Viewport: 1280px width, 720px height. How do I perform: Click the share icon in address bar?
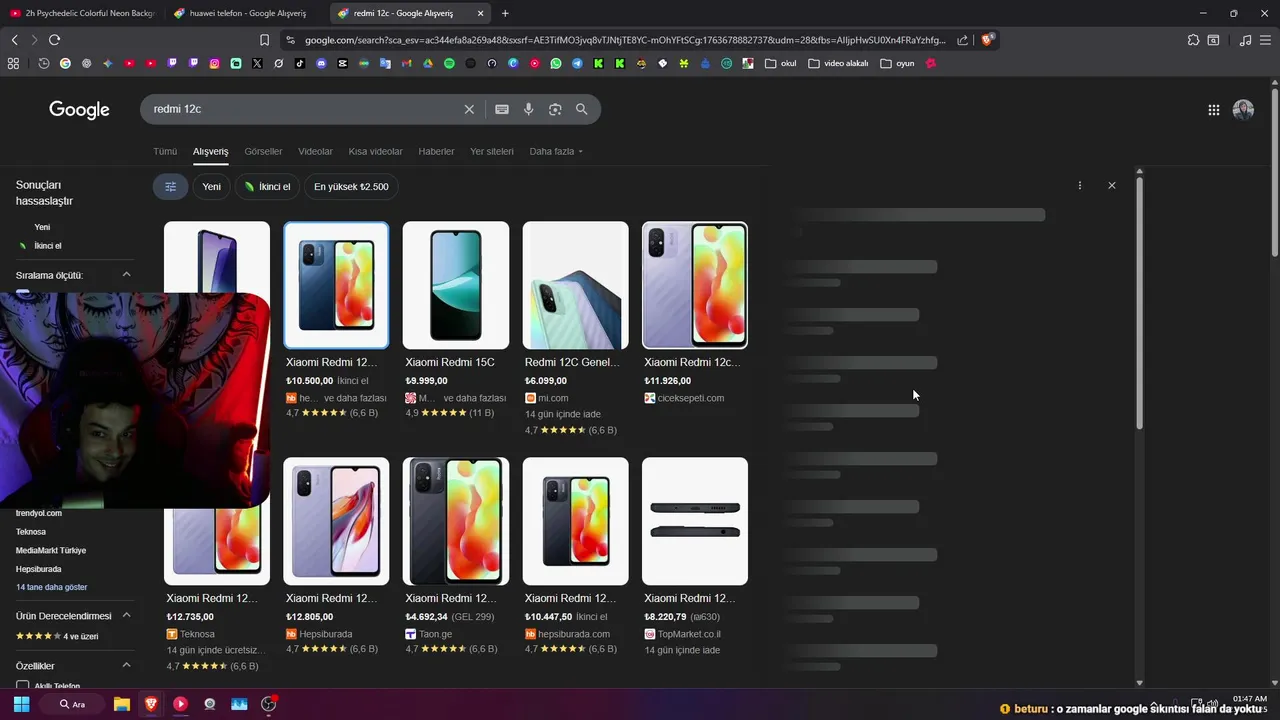coord(962,40)
